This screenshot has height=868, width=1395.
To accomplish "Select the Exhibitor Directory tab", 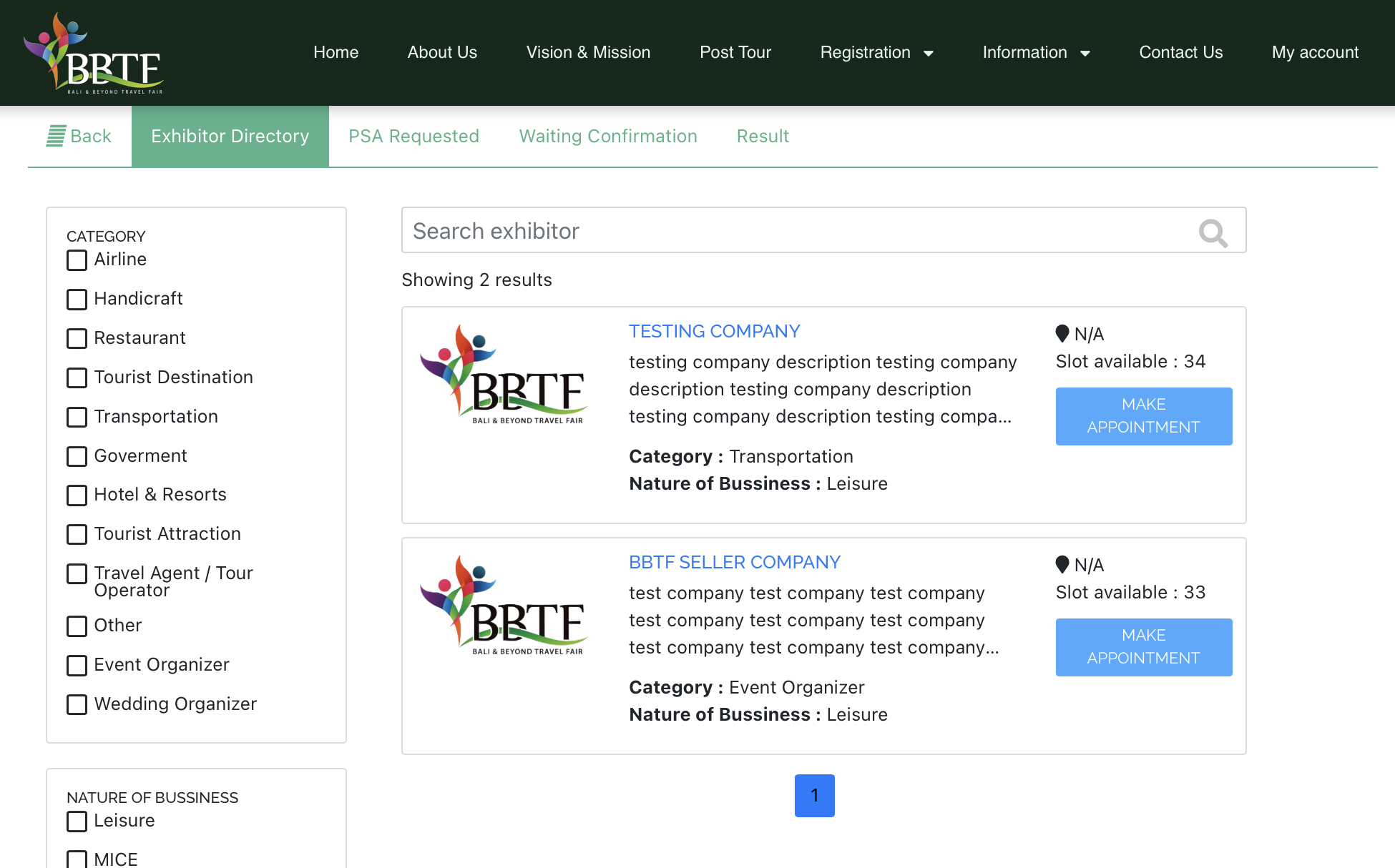I will pos(230,136).
